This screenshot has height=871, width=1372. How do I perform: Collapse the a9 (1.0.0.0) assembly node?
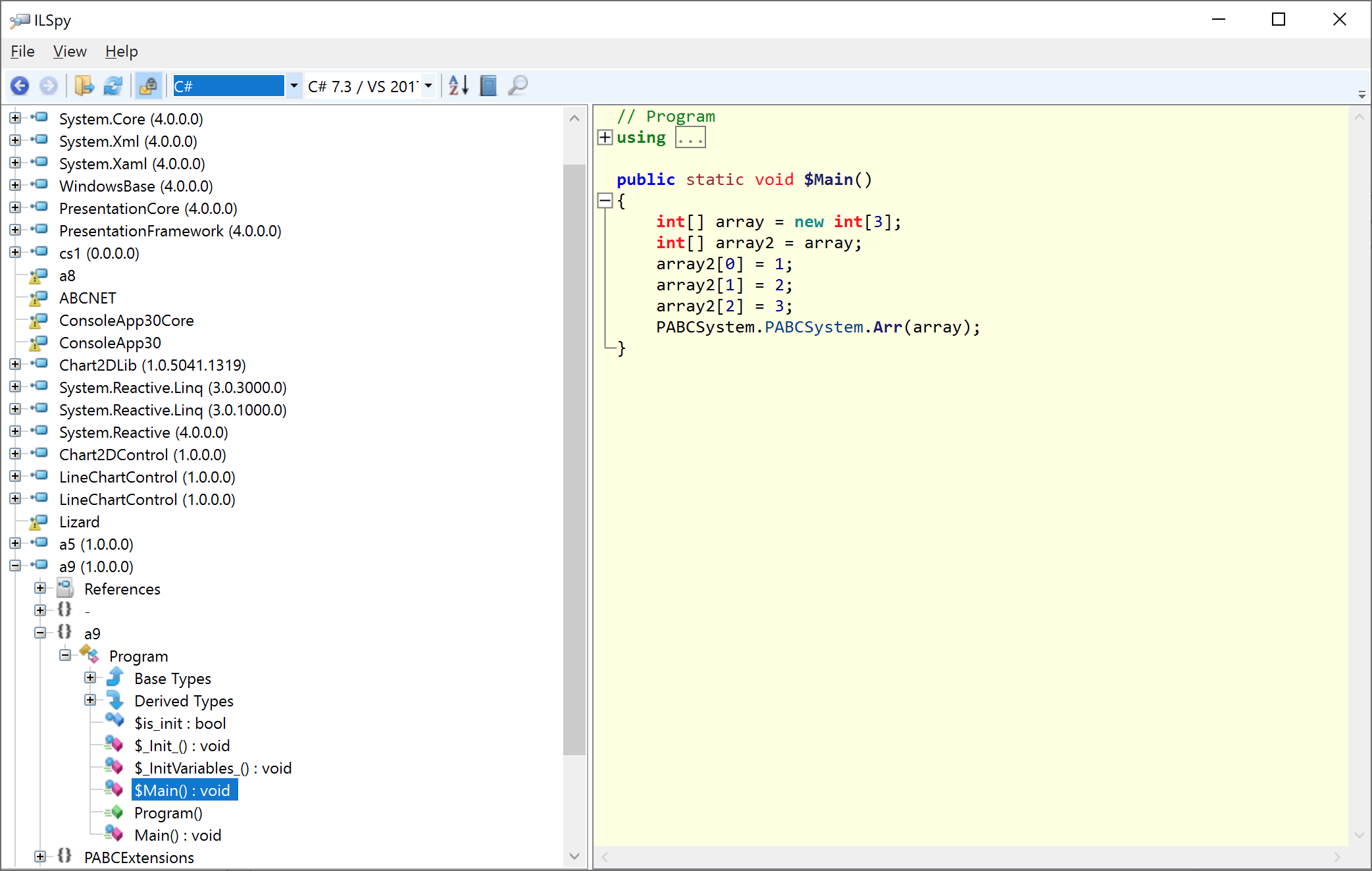pyautogui.click(x=15, y=566)
